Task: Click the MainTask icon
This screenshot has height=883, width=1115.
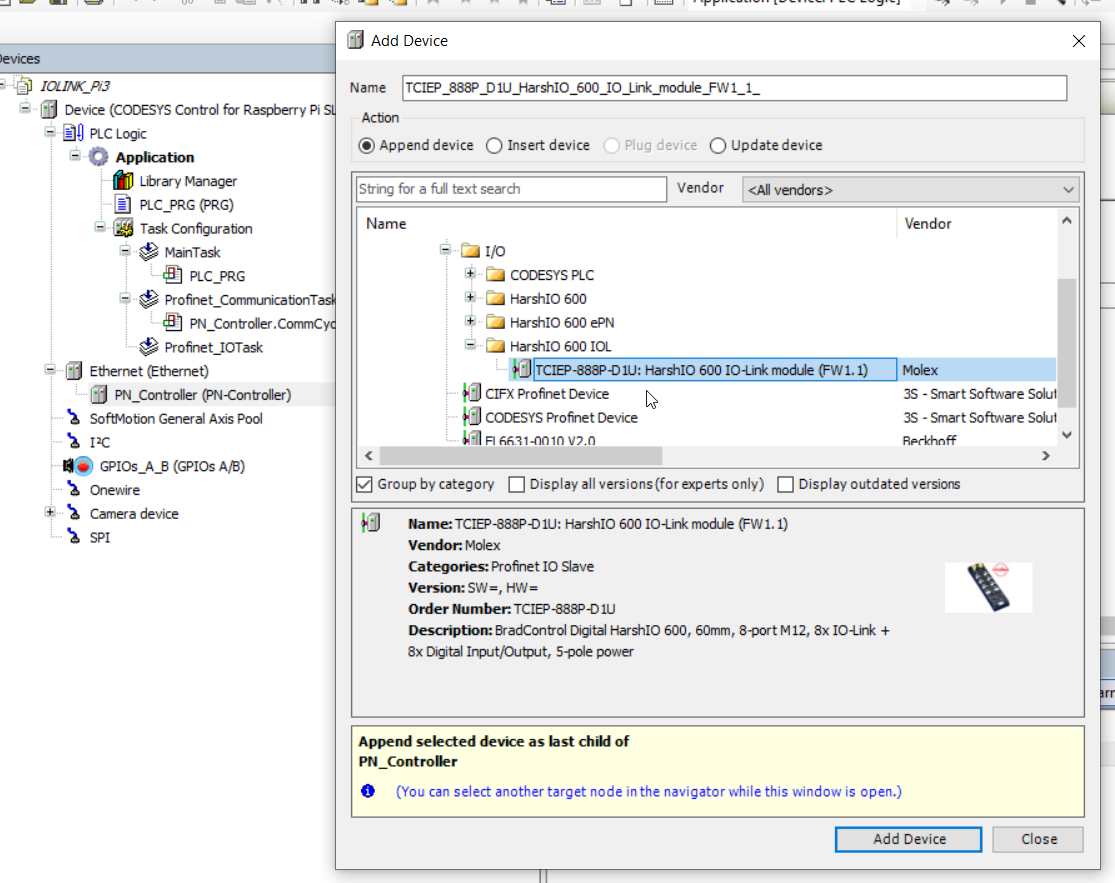Action: (x=149, y=252)
